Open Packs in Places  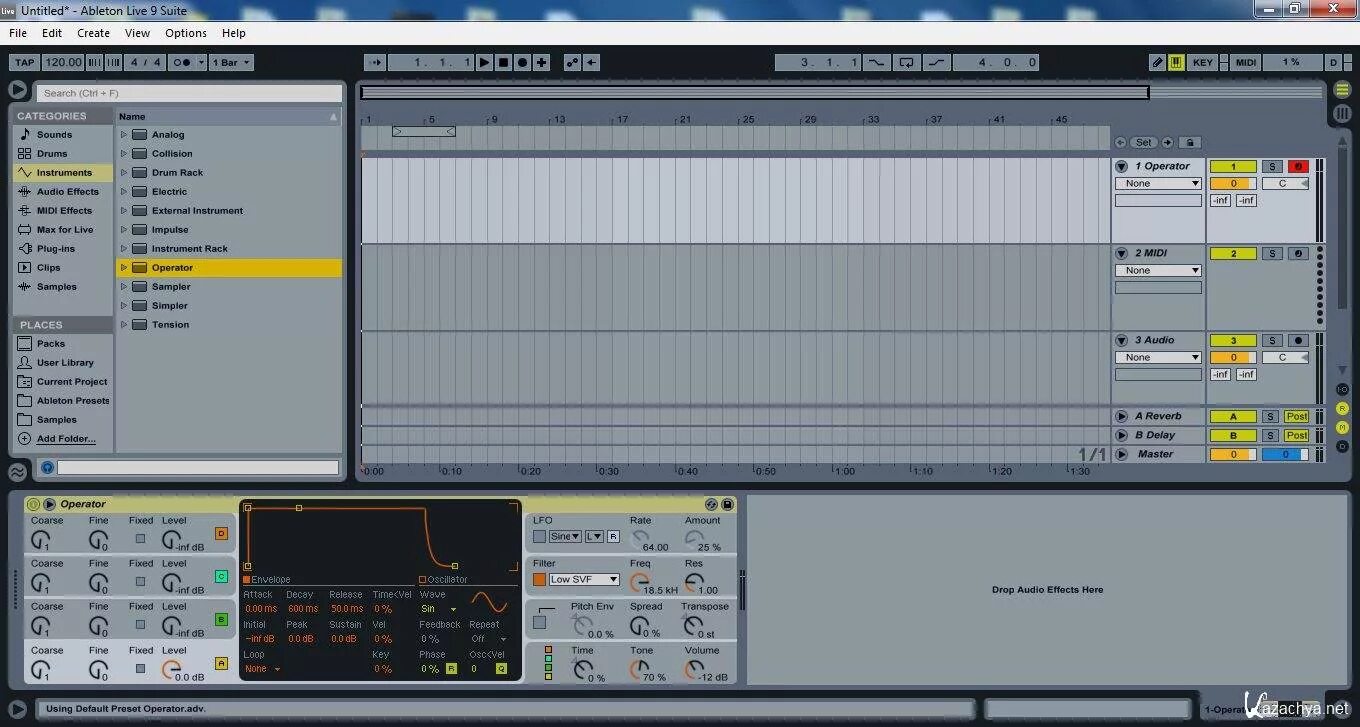(x=51, y=343)
